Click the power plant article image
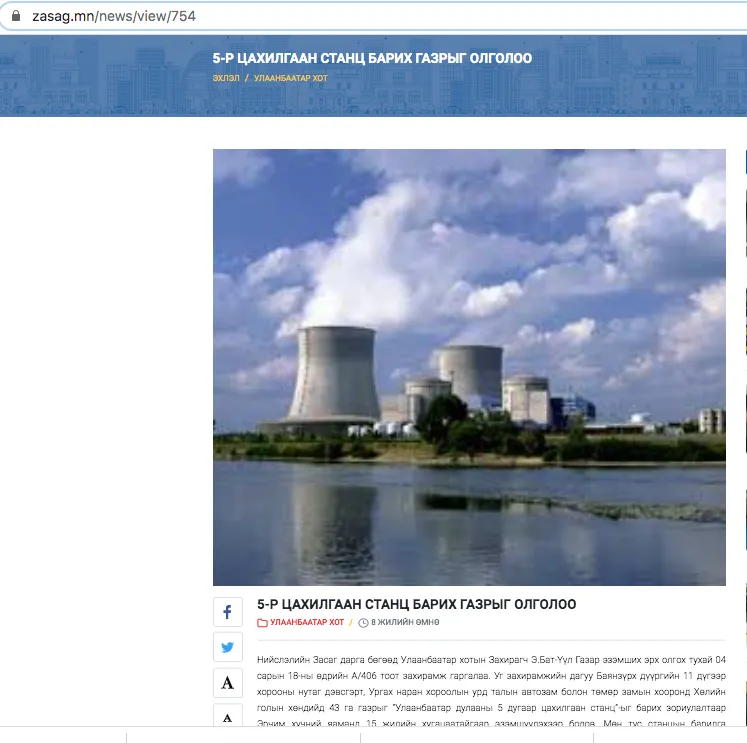 coord(469,367)
